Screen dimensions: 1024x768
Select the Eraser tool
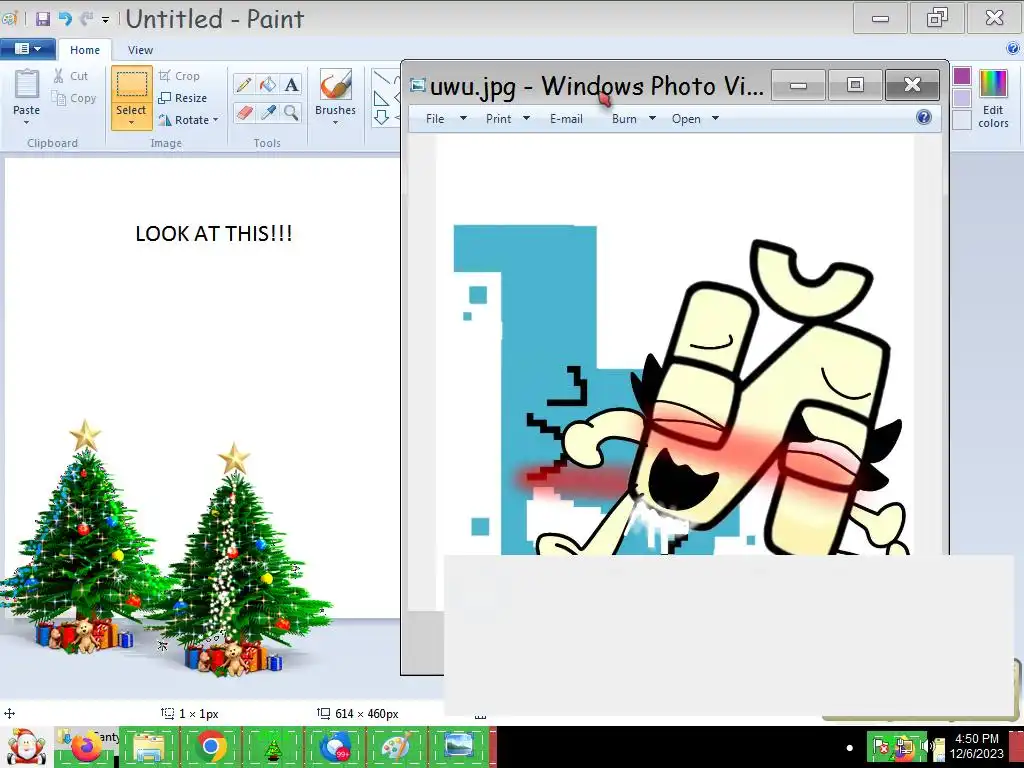point(244,112)
